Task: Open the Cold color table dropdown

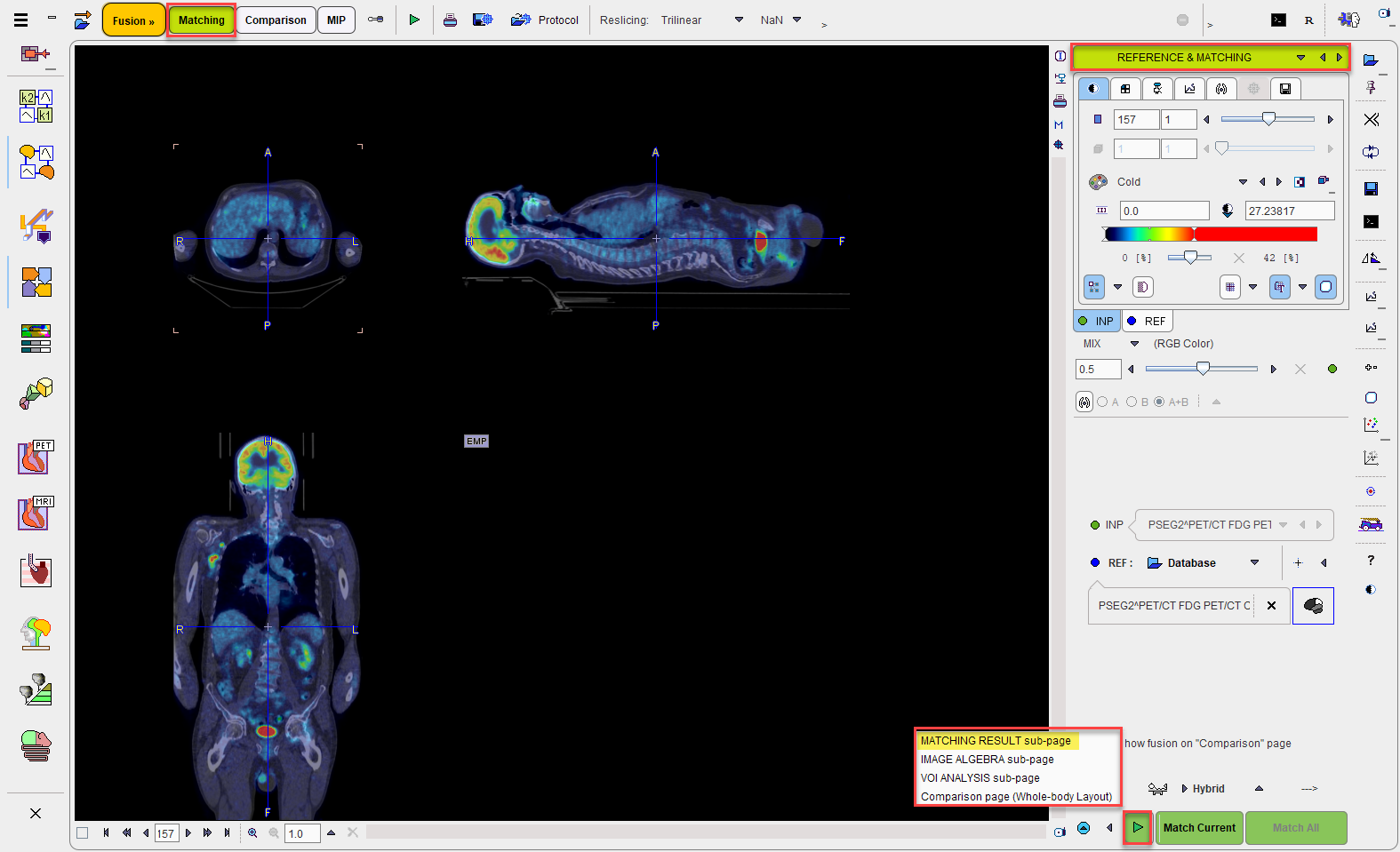Action: pos(1243,182)
